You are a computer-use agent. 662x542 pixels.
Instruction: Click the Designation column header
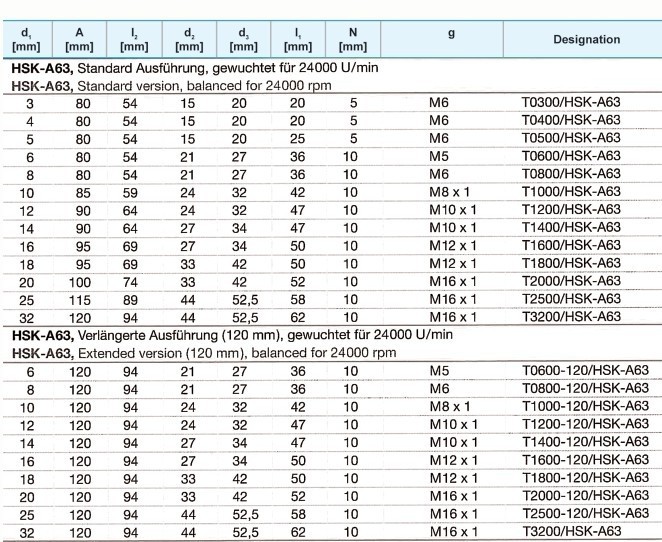(585, 39)
